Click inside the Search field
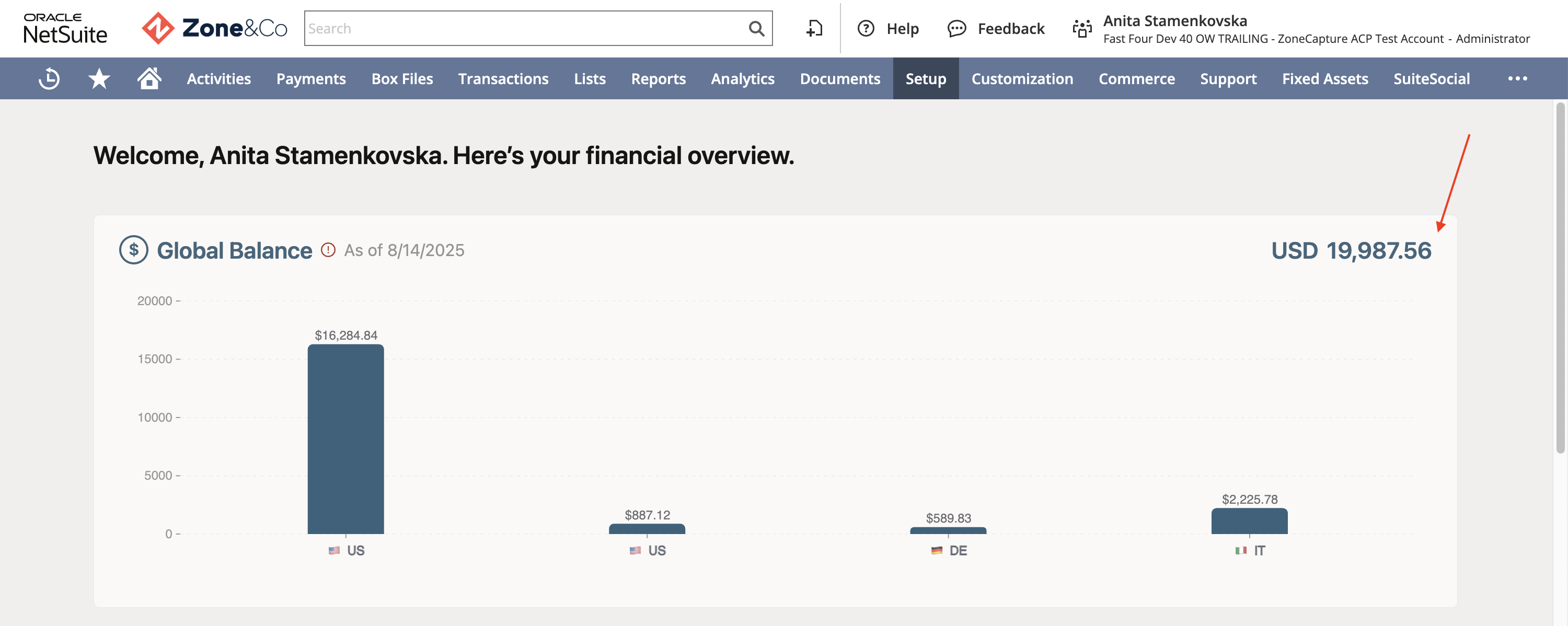Screen dimensions: 1568x626 pos(526,29)
